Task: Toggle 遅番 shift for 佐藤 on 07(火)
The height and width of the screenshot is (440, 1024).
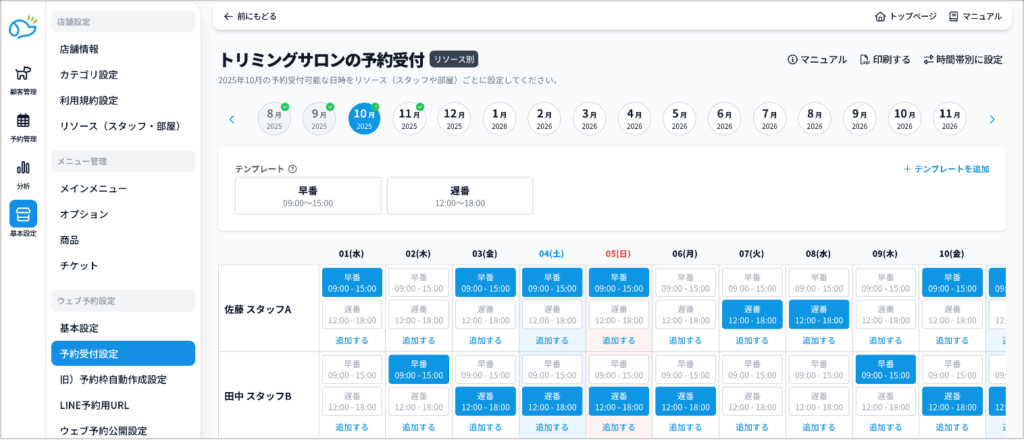Action: 752,314
